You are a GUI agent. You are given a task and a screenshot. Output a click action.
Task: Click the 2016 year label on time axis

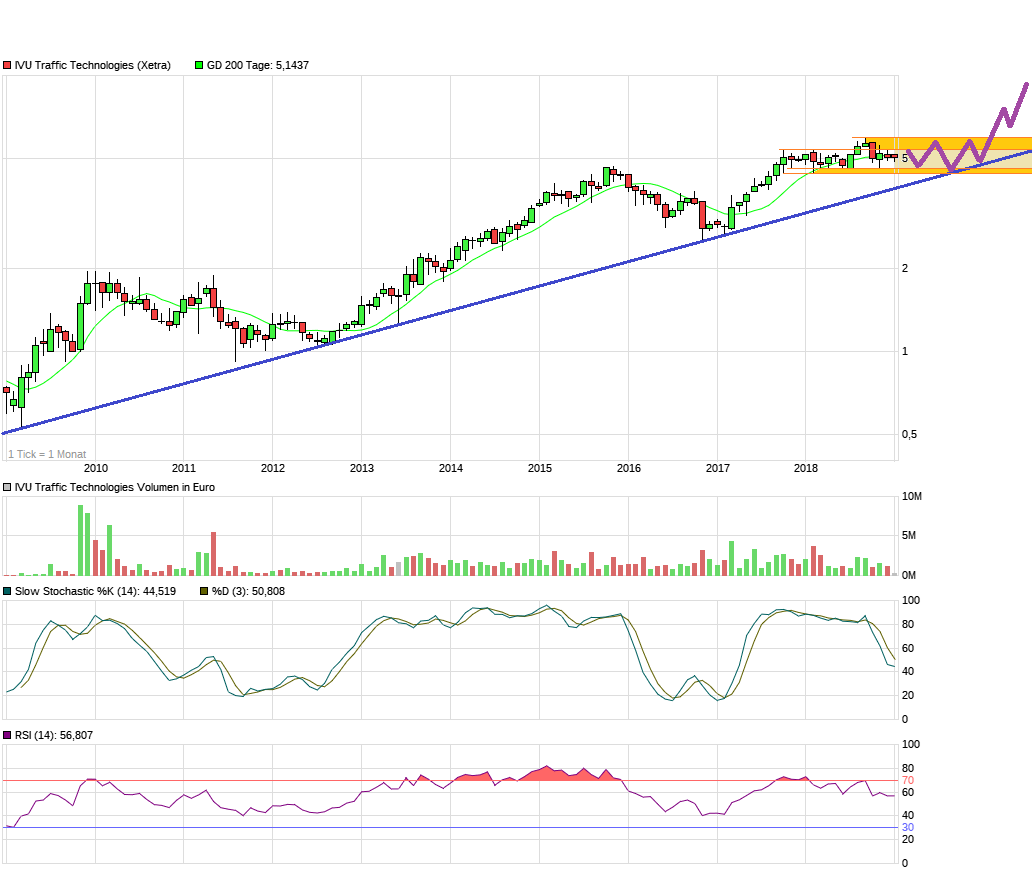pyautogui.click(x=629, y=468)
